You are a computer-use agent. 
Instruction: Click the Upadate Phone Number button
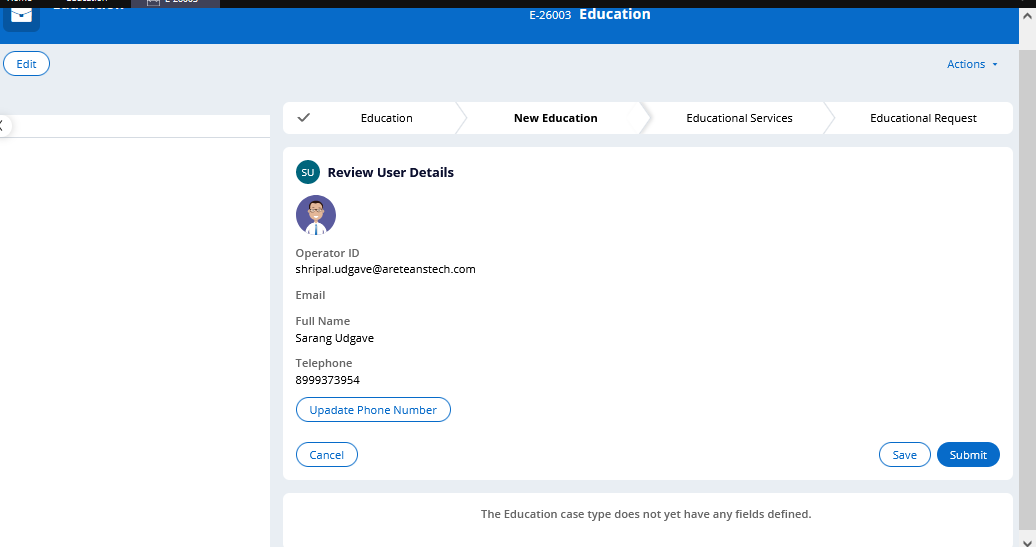pyautogui.click(x=373, y=410)
